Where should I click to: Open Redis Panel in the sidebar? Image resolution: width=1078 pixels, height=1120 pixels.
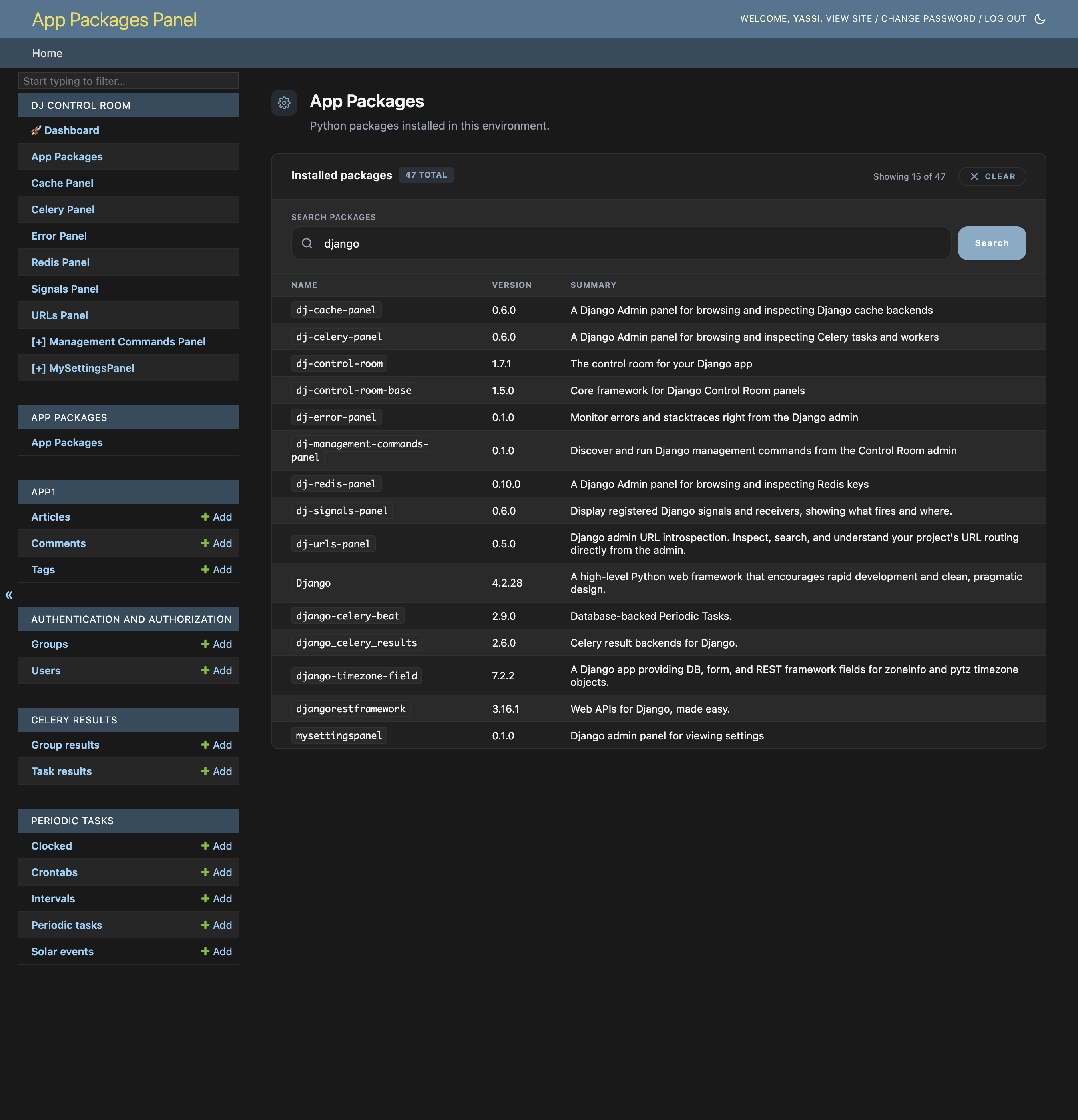point(60,262)
